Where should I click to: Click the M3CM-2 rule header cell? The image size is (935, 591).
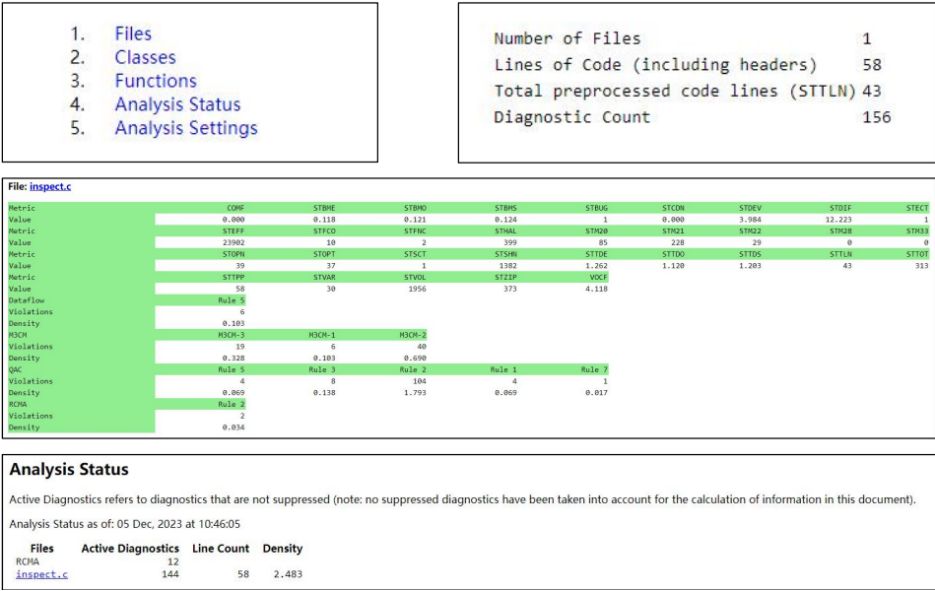tap(413, 335)
